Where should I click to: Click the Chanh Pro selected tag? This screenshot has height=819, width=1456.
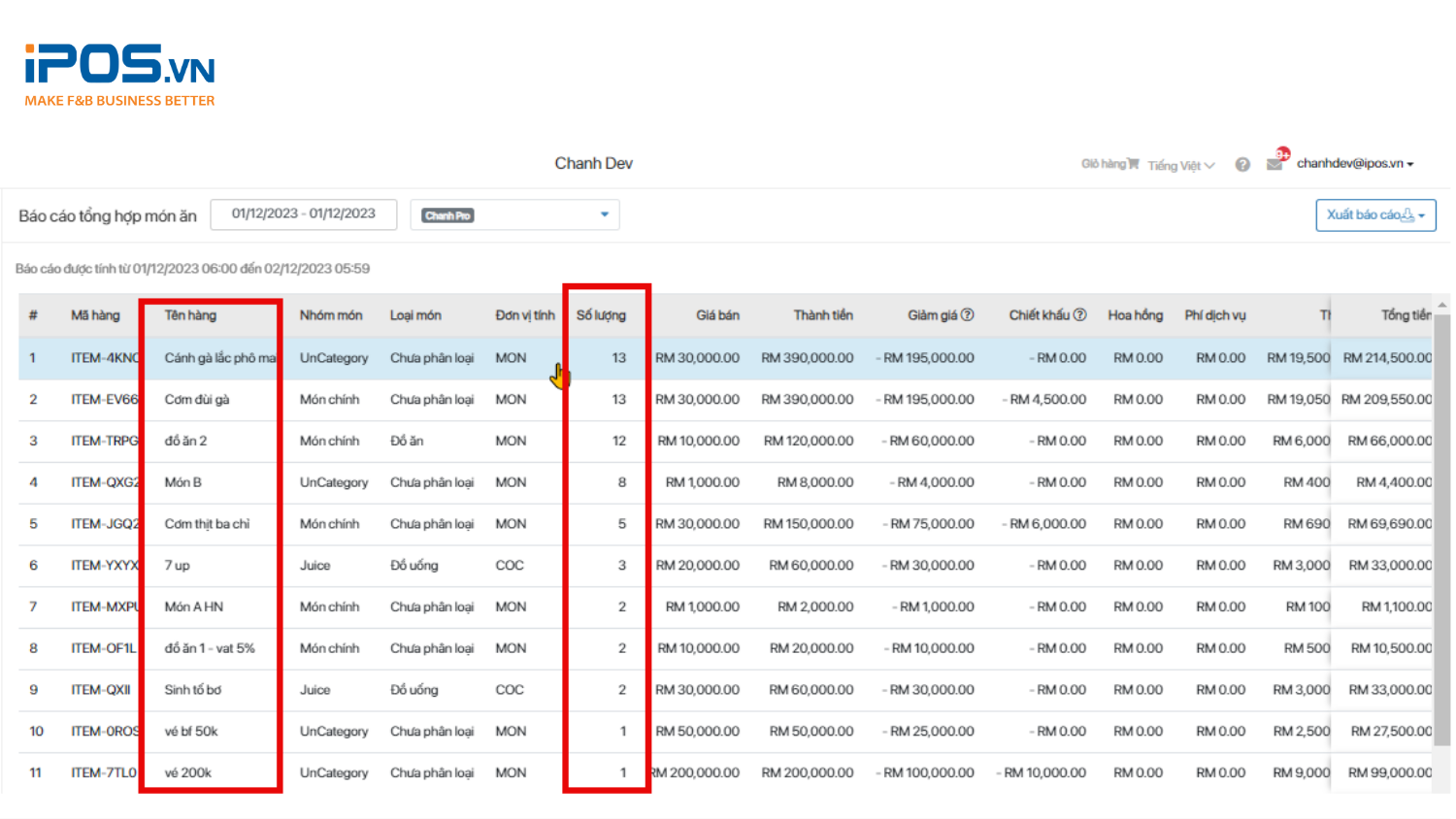click(x=447, y=215)
